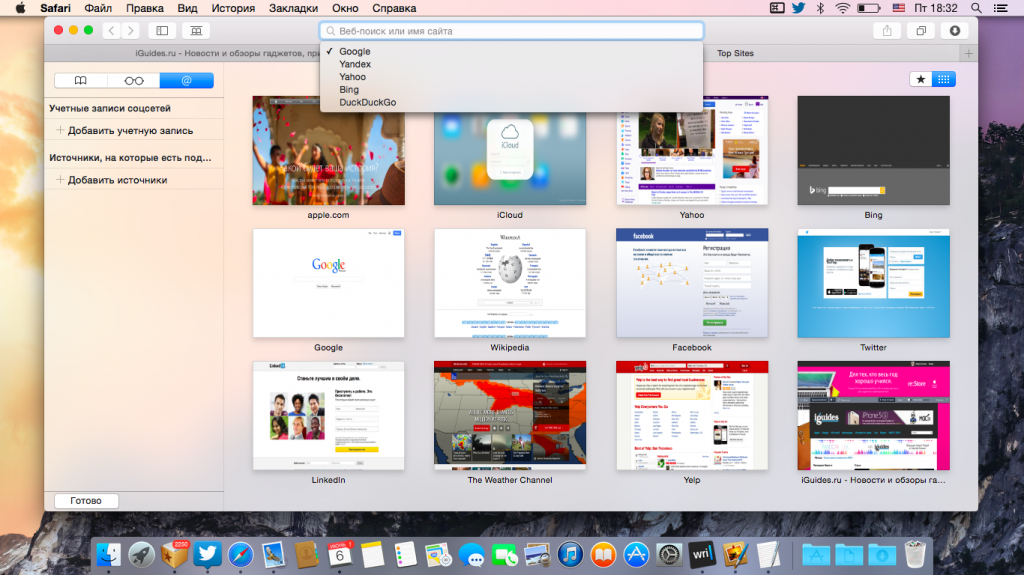Show Top Sites grid view icon

[x=944, y=79]
